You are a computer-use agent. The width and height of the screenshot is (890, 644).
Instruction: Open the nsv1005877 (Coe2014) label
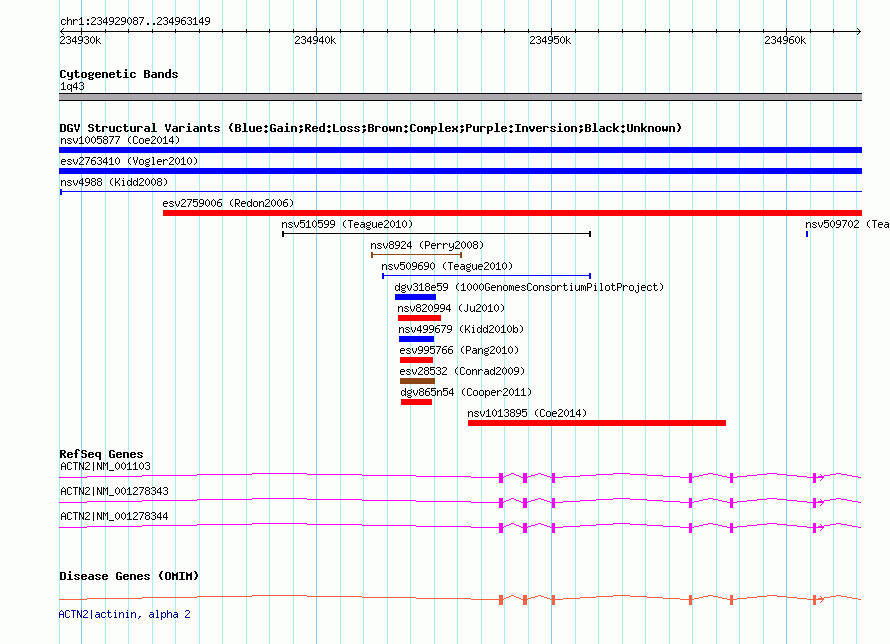120,140
